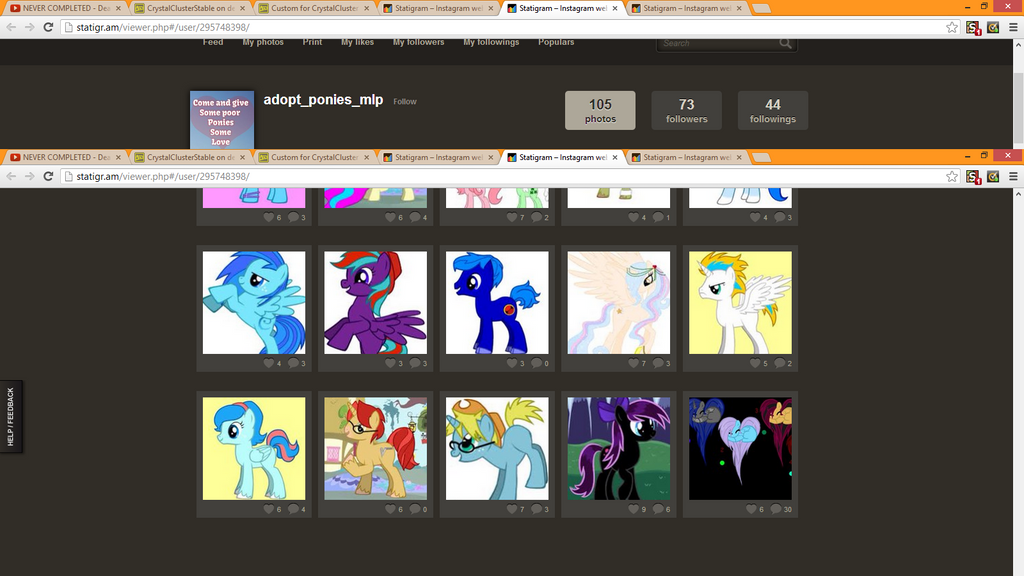Go back in the lower browser window

(x=11, y=176)
